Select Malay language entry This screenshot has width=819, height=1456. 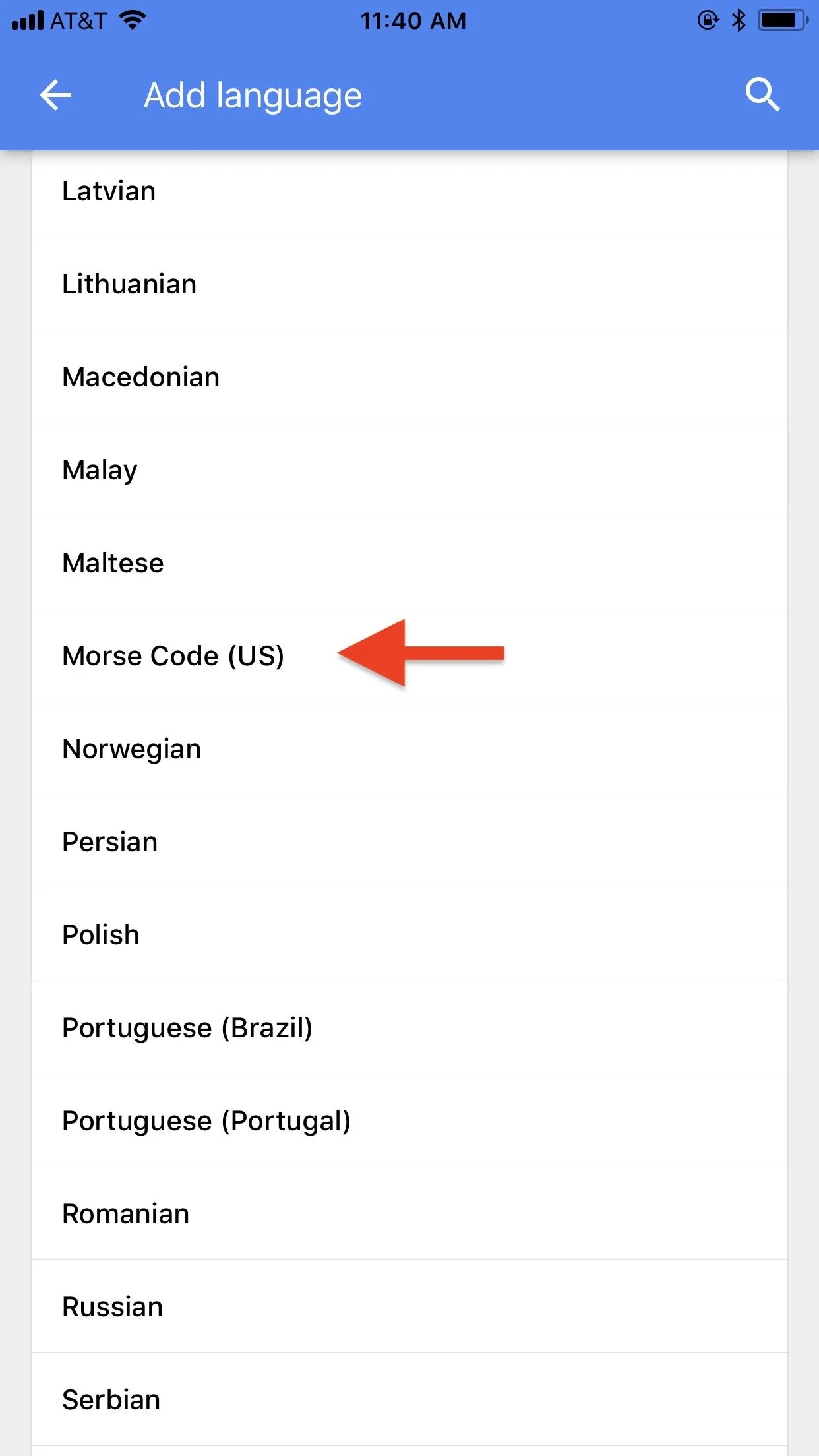pyautogui.click(x=409, y=470)
